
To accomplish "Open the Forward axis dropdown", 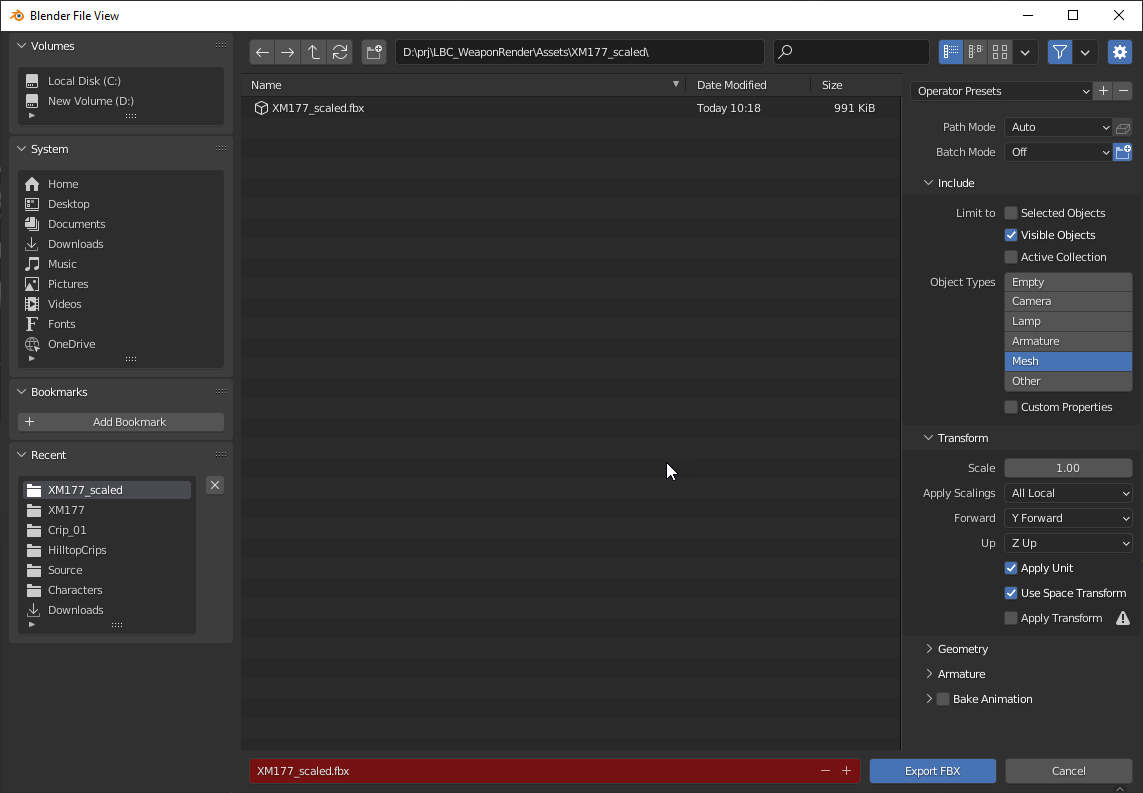I will [x=1068, y=517].
